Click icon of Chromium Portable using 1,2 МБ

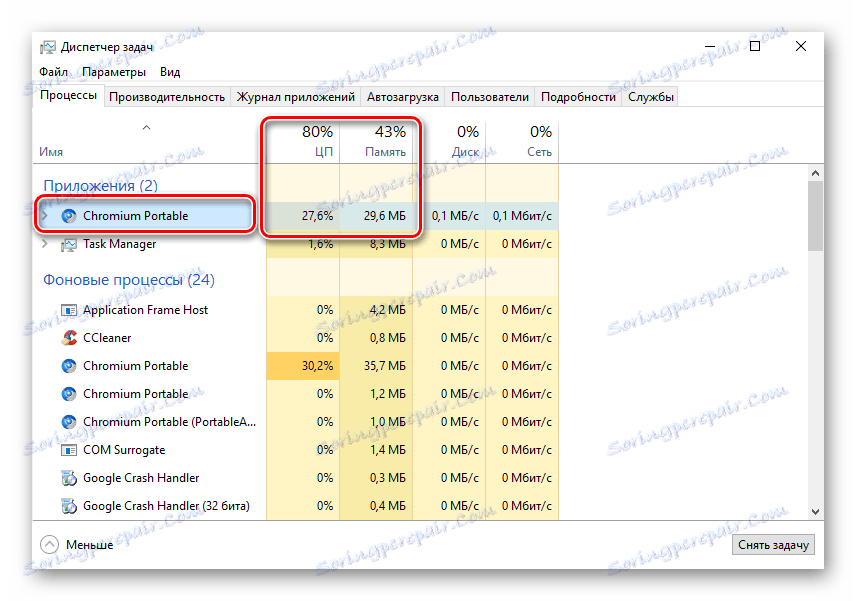[x=69, y=394]
